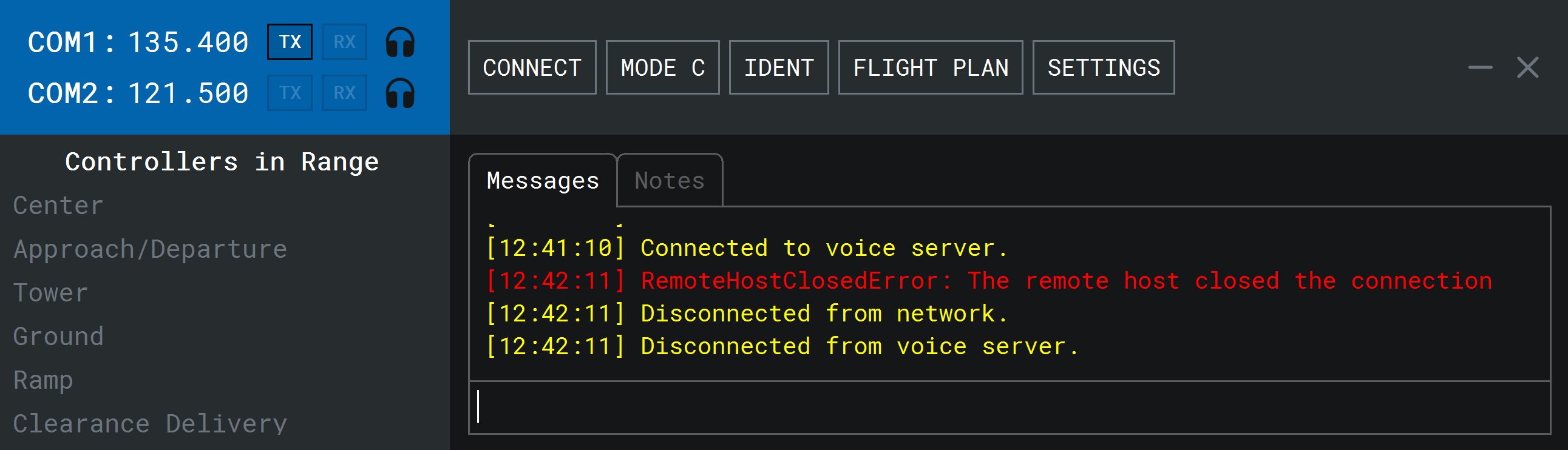Viewport: 1568px width, 450px height.
Task: Expand Approach/Departure controllers list
Action: (150, 249)
